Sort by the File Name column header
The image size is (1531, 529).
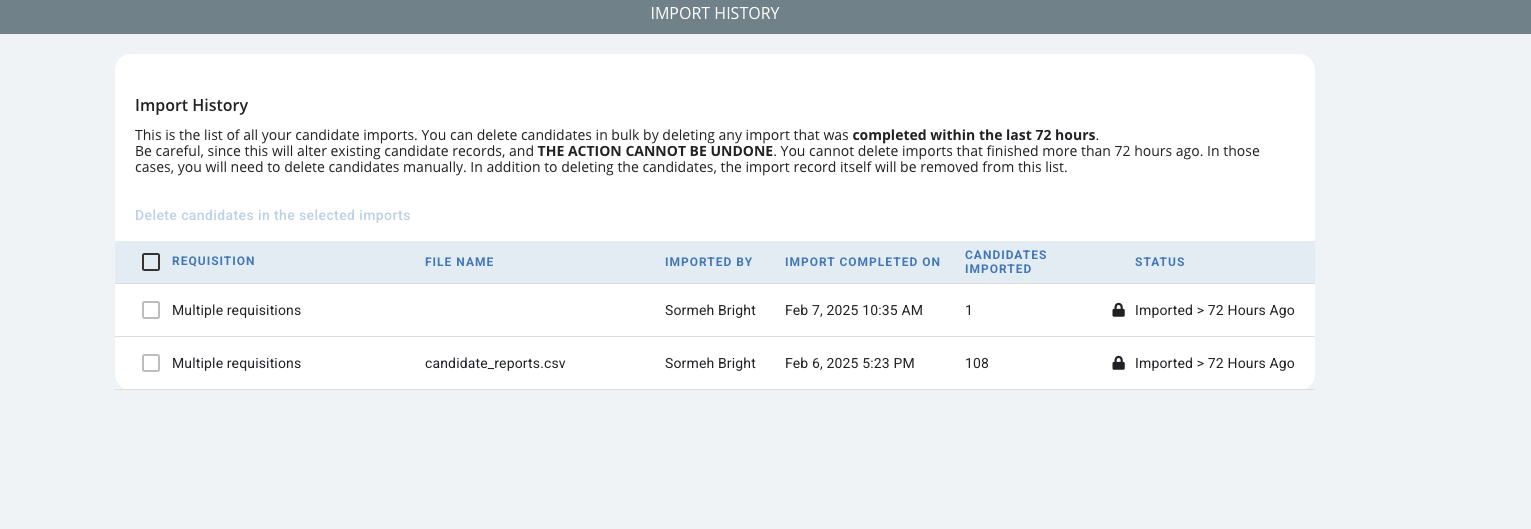[x=459, y=262]
